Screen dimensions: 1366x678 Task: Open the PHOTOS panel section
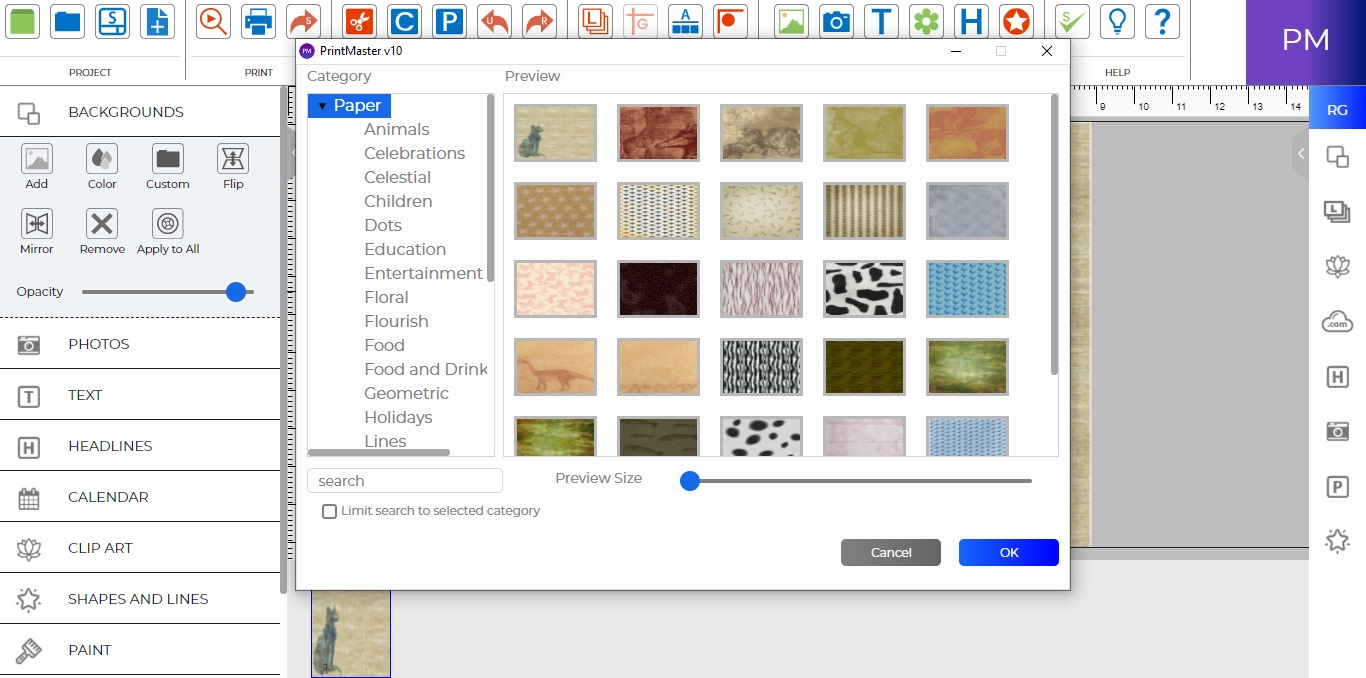(140, 344)
